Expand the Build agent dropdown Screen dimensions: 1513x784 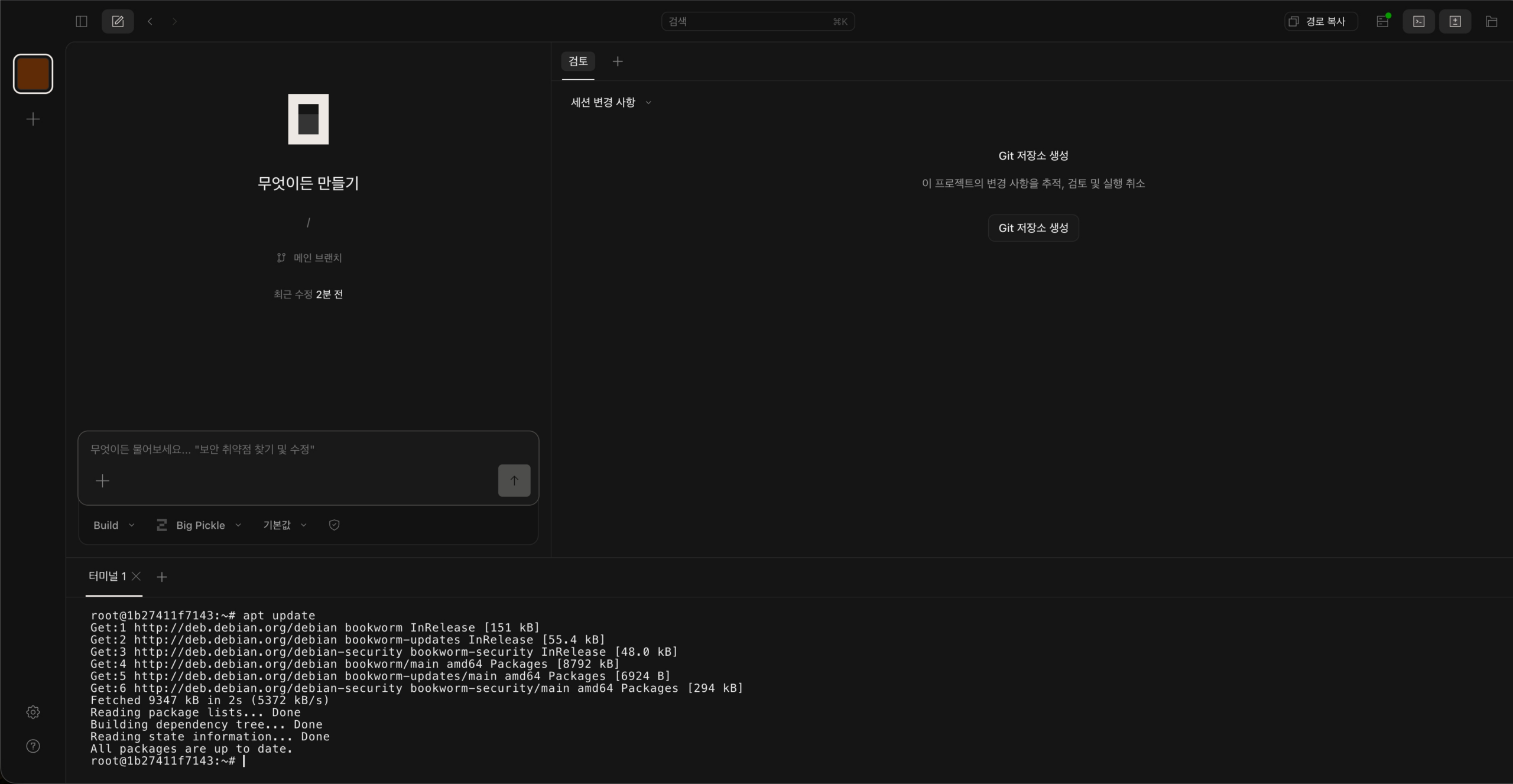(113, 525)
